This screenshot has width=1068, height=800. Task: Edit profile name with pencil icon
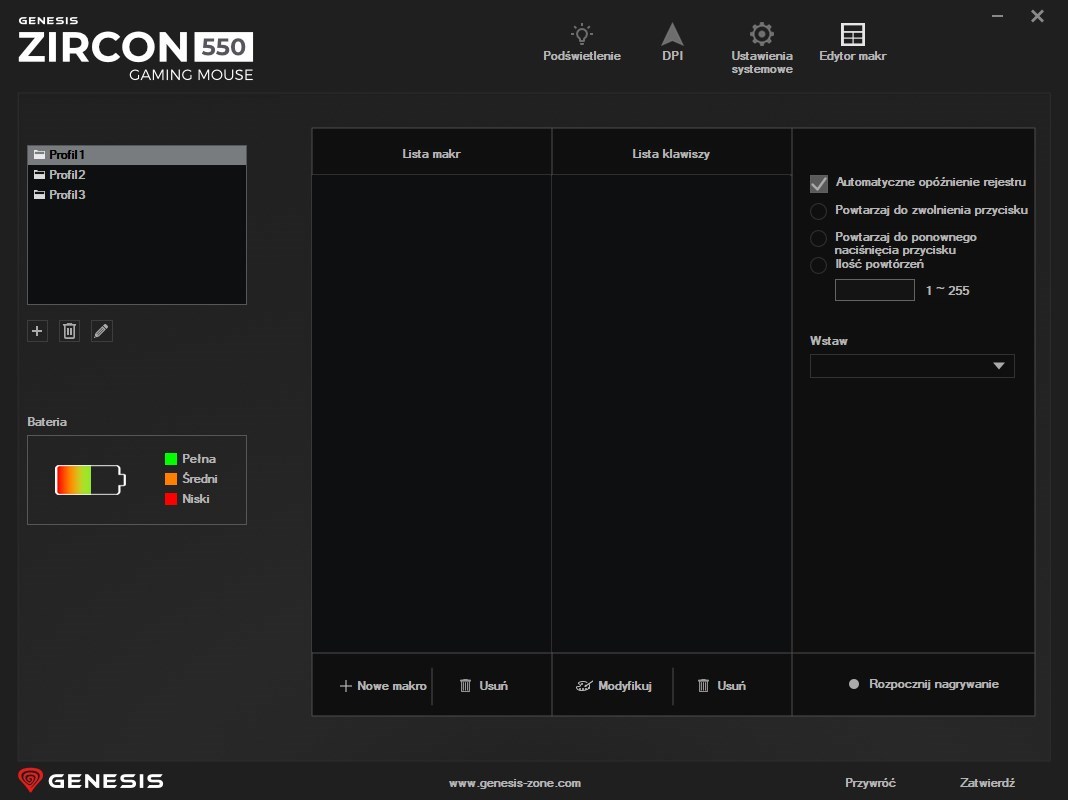[101, 332]
